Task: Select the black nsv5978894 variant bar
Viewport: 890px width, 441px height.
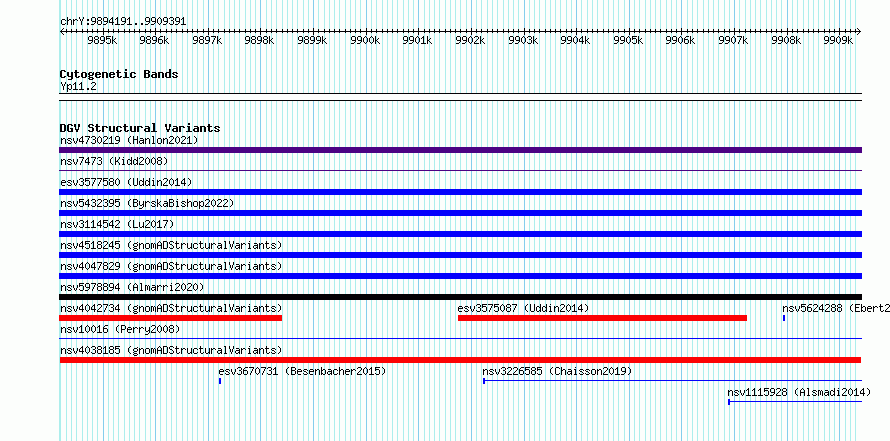Action: (x=460, y=297)
